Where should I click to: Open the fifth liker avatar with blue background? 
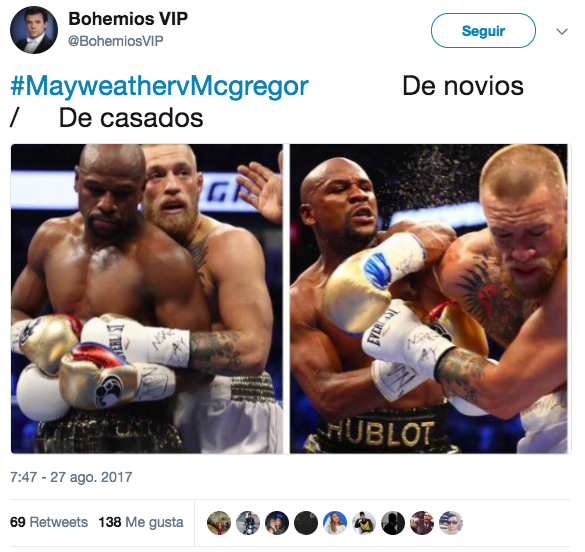335,523
